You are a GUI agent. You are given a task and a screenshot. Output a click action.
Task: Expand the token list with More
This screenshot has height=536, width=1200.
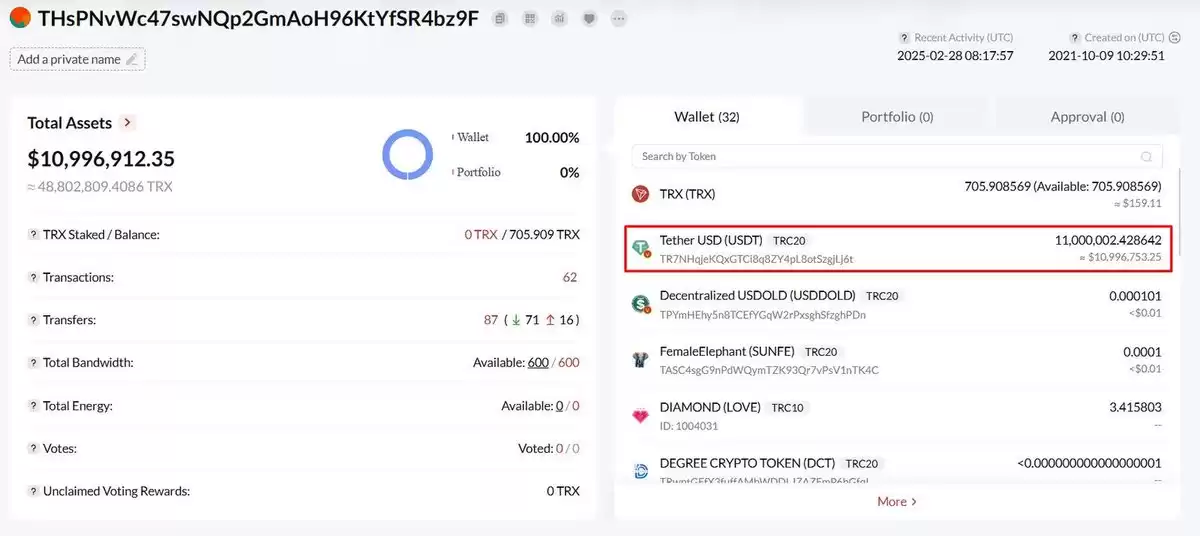click(897, 501)
